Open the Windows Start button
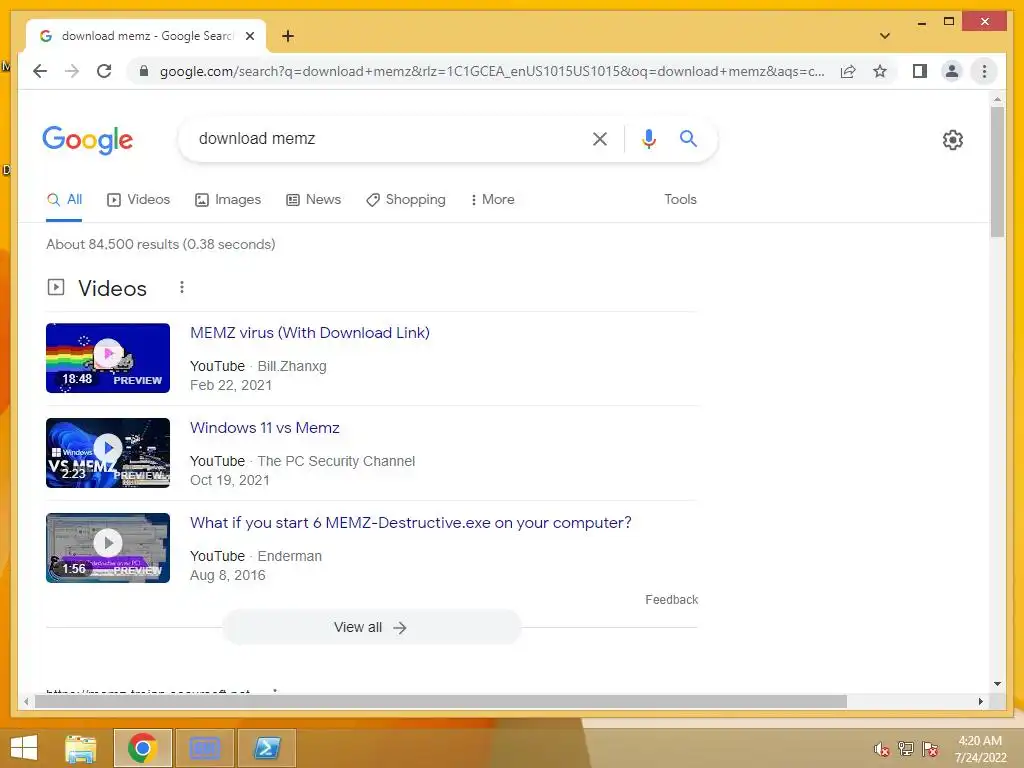This screenshot has width=1024, height=768. point(24,748)
